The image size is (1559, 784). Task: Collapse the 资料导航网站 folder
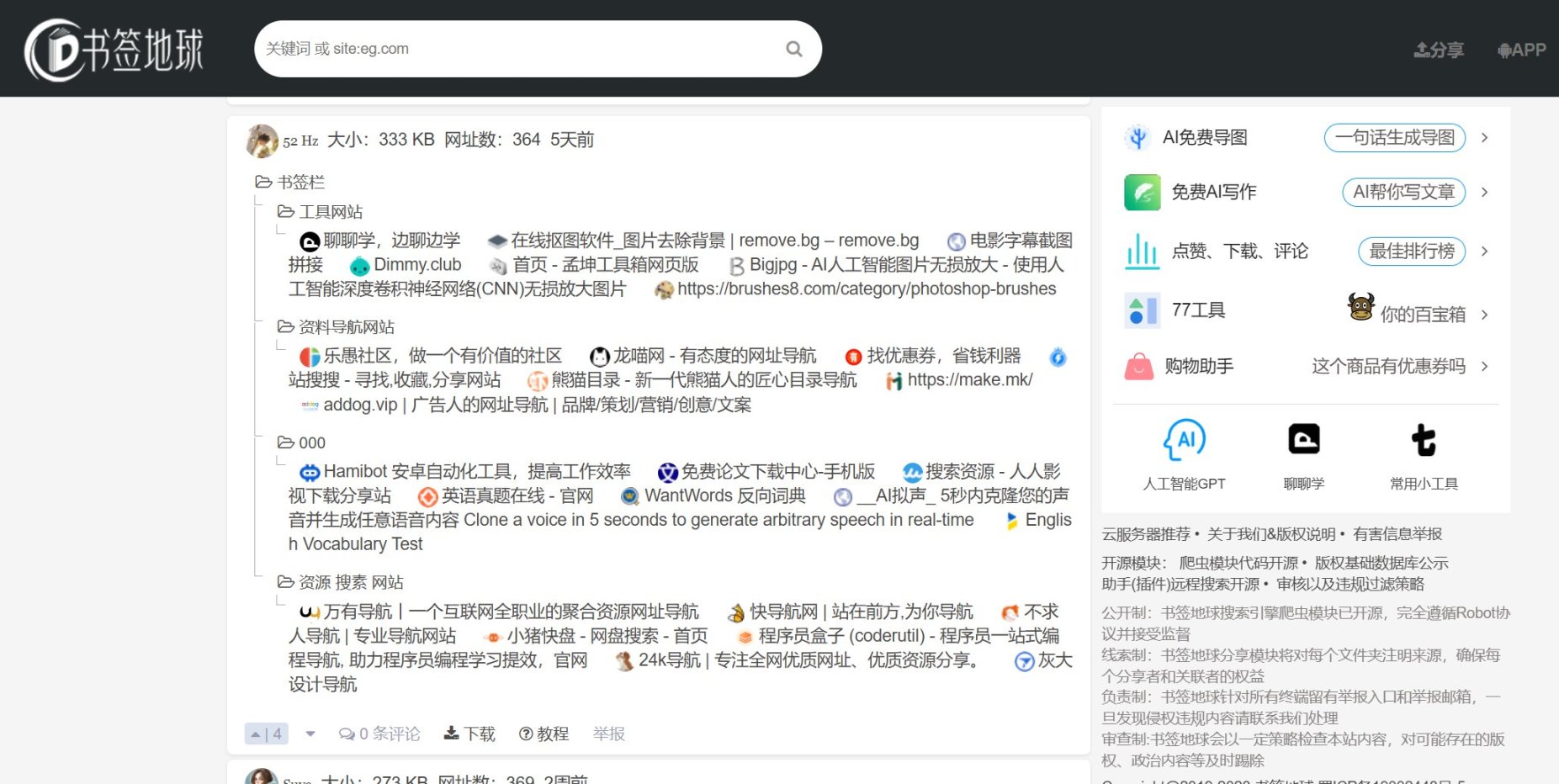tap(336, 326)
